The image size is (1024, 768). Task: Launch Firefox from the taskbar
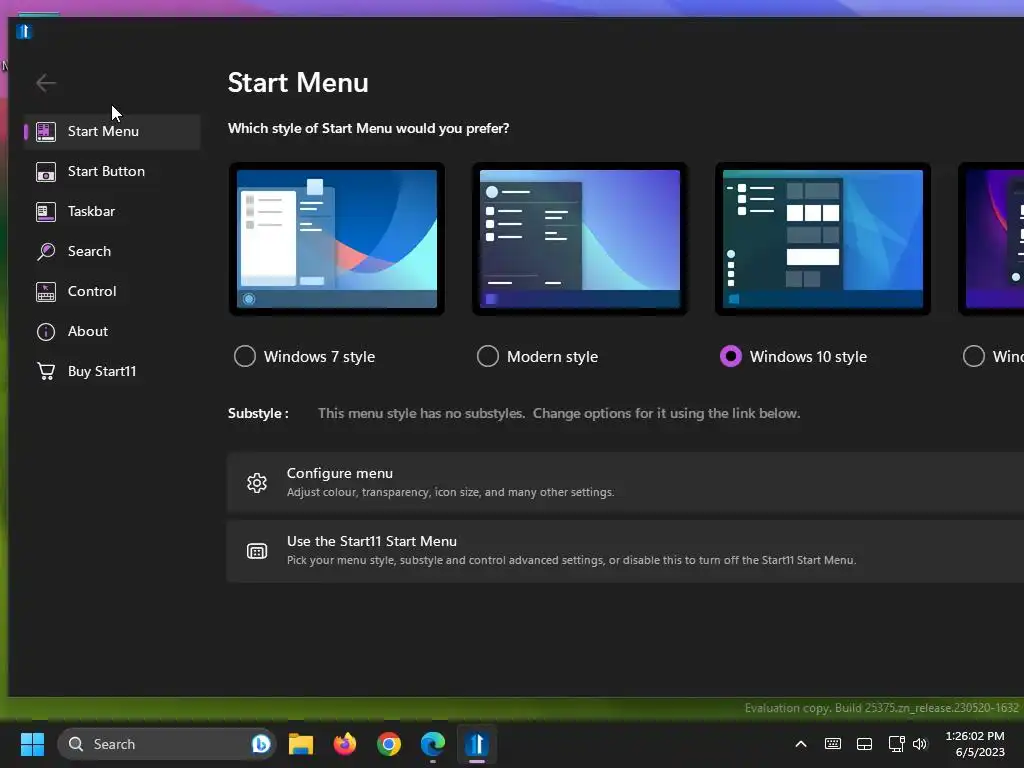(345, 744)
